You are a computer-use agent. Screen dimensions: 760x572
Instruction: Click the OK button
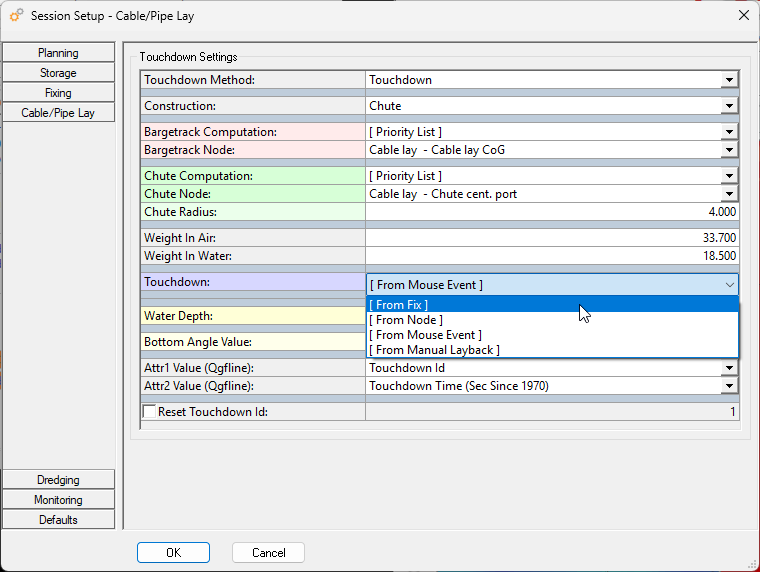pos(173,553)
